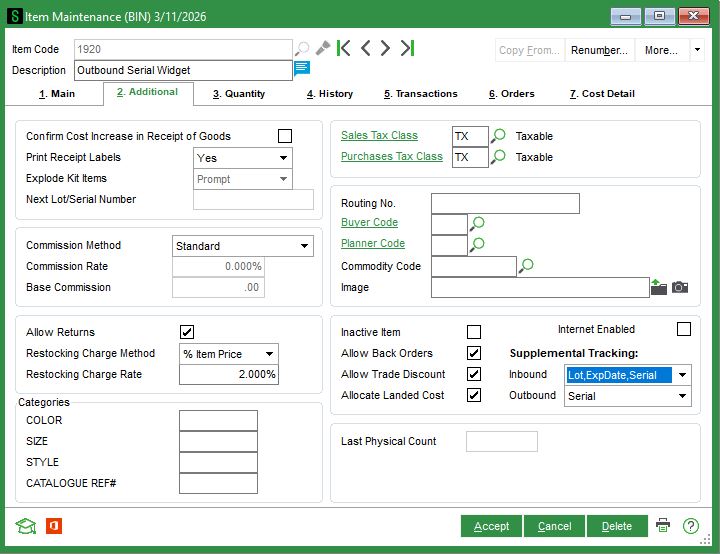Enable Confirm Cost Increase in Receipt checkbox
Image resolution: width=720 pixels, height=554 pixels.
(285, 136)
